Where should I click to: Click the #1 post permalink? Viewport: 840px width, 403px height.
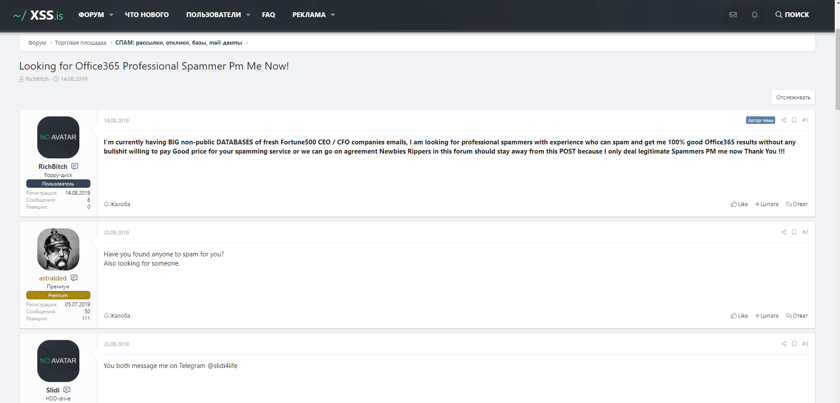point(805,121)
